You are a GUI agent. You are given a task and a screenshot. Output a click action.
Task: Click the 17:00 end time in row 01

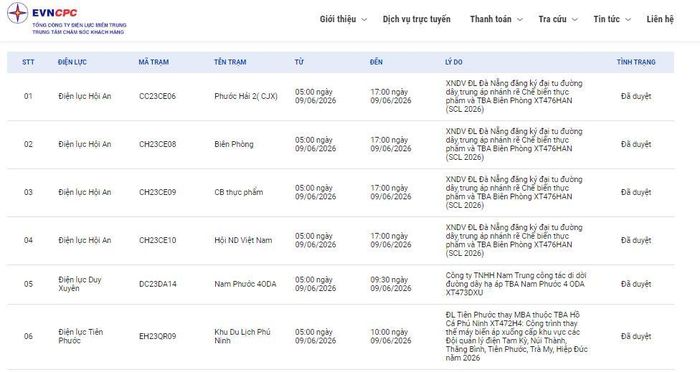[x=391, y=96]
